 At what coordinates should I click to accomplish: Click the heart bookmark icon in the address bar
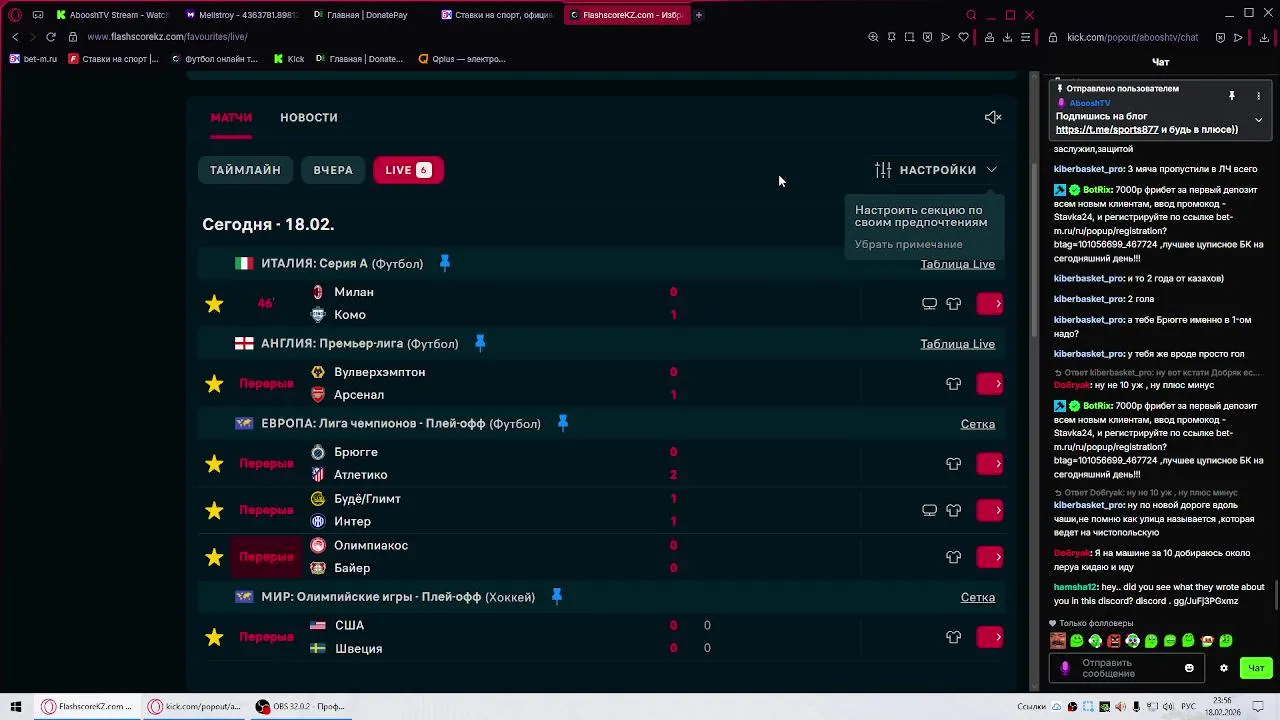pyautogui.click(x=963, y=37)
